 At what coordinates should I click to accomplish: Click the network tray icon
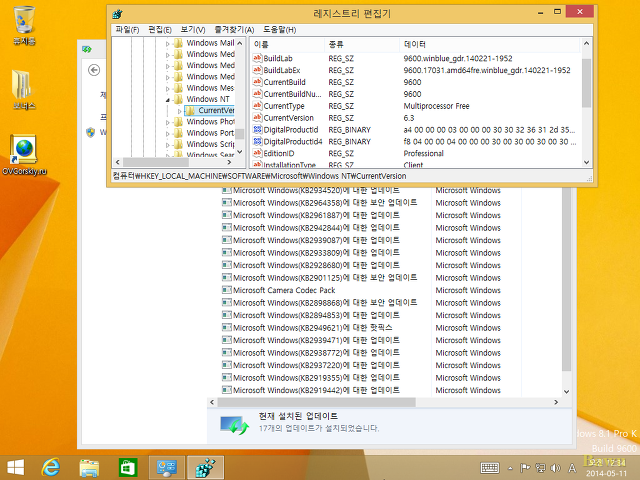pyautogui.click(x=541, y=468)
